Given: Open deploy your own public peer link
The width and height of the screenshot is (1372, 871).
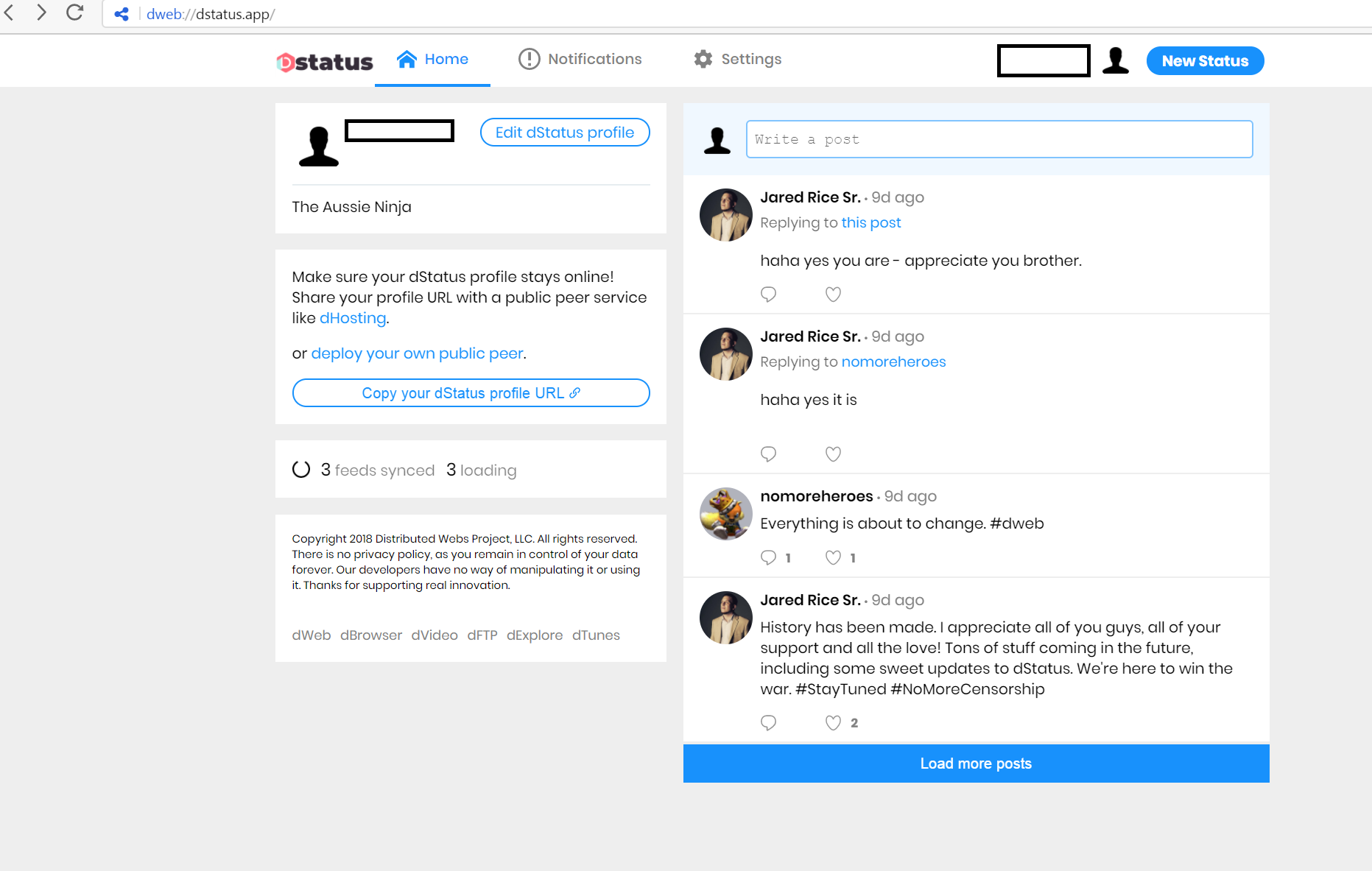Looking at the screenshot, I should 417,353.
